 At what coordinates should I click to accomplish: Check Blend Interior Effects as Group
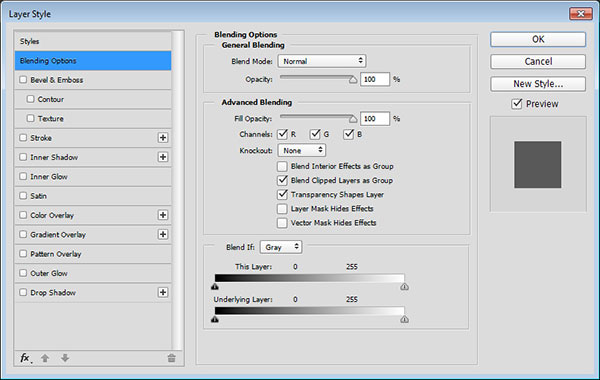(x=282, y=166)
